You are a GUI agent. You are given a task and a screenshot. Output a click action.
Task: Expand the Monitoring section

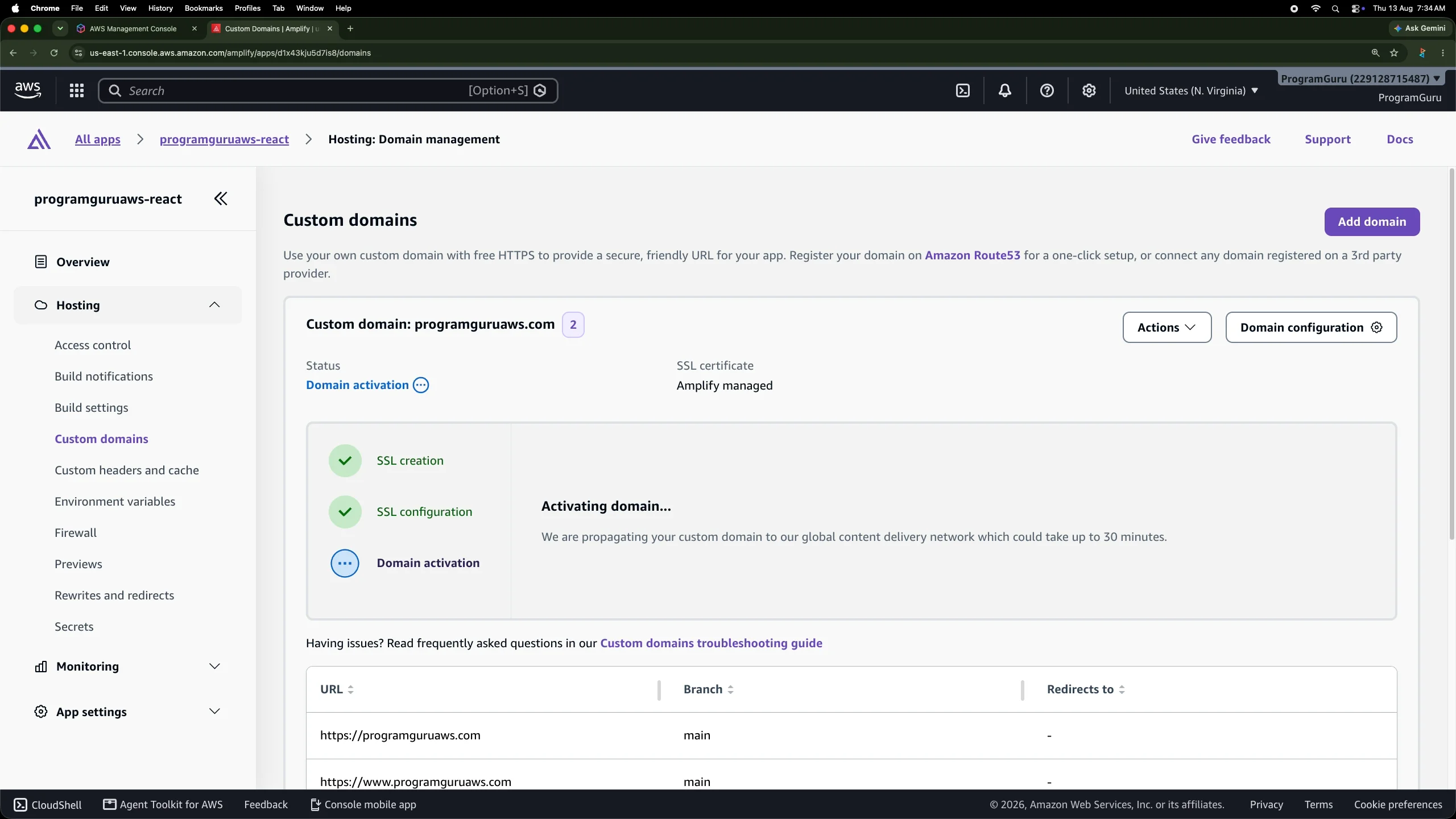[x=214, y=666]
